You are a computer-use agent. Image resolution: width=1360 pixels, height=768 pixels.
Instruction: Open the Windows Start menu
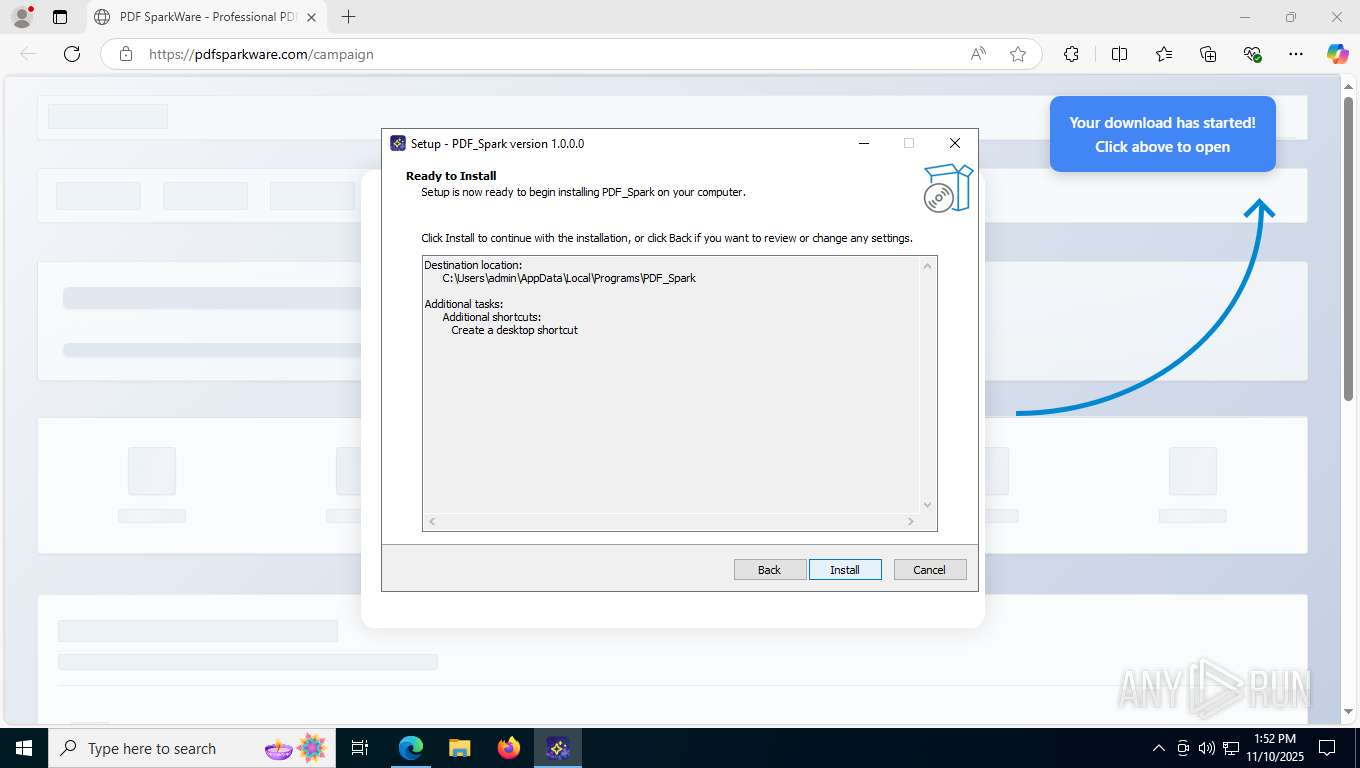23,748
